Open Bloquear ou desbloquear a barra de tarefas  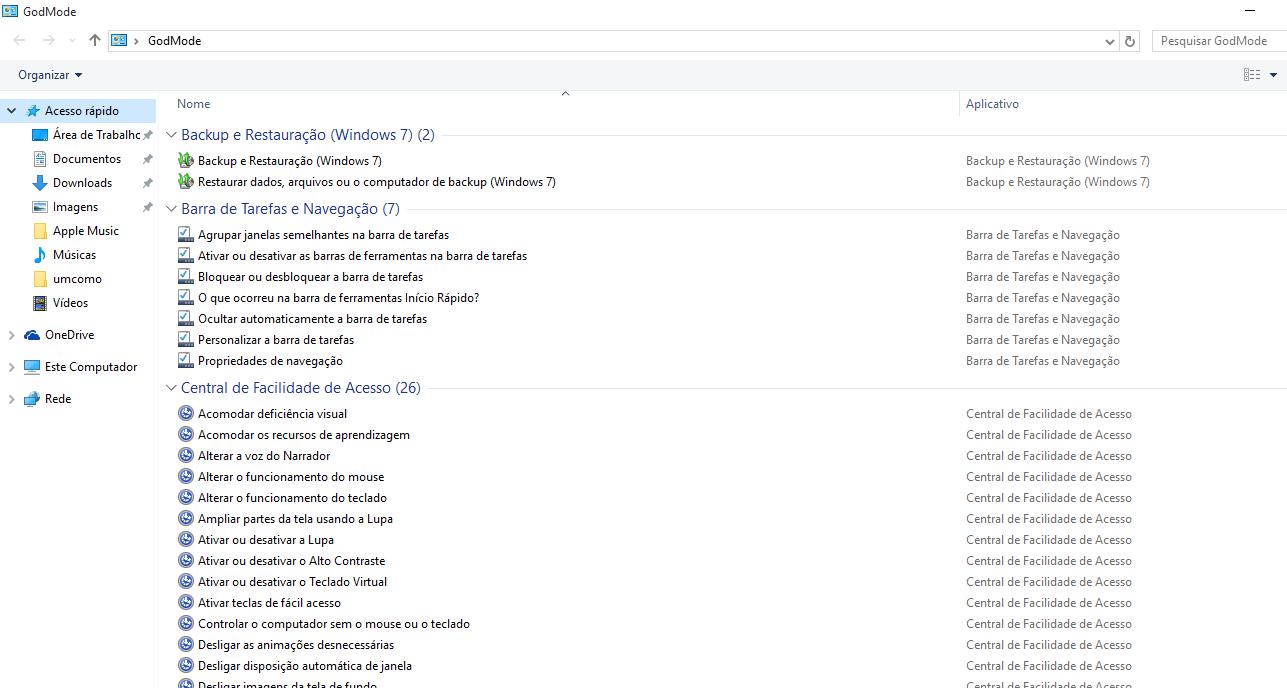click(x=310, y=277)
